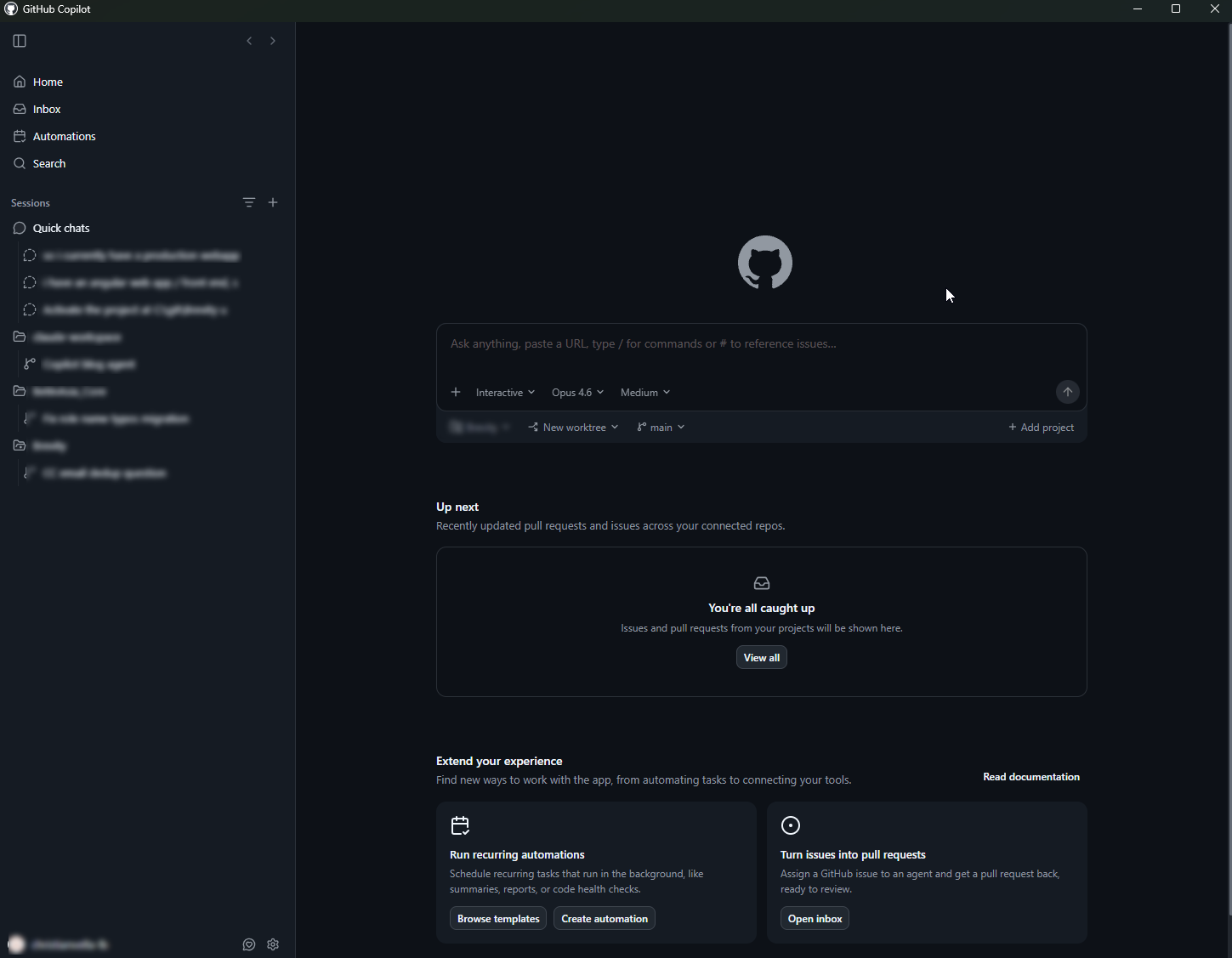Open the Home page
Screen dimensions: 1232x958
(147, 82)
